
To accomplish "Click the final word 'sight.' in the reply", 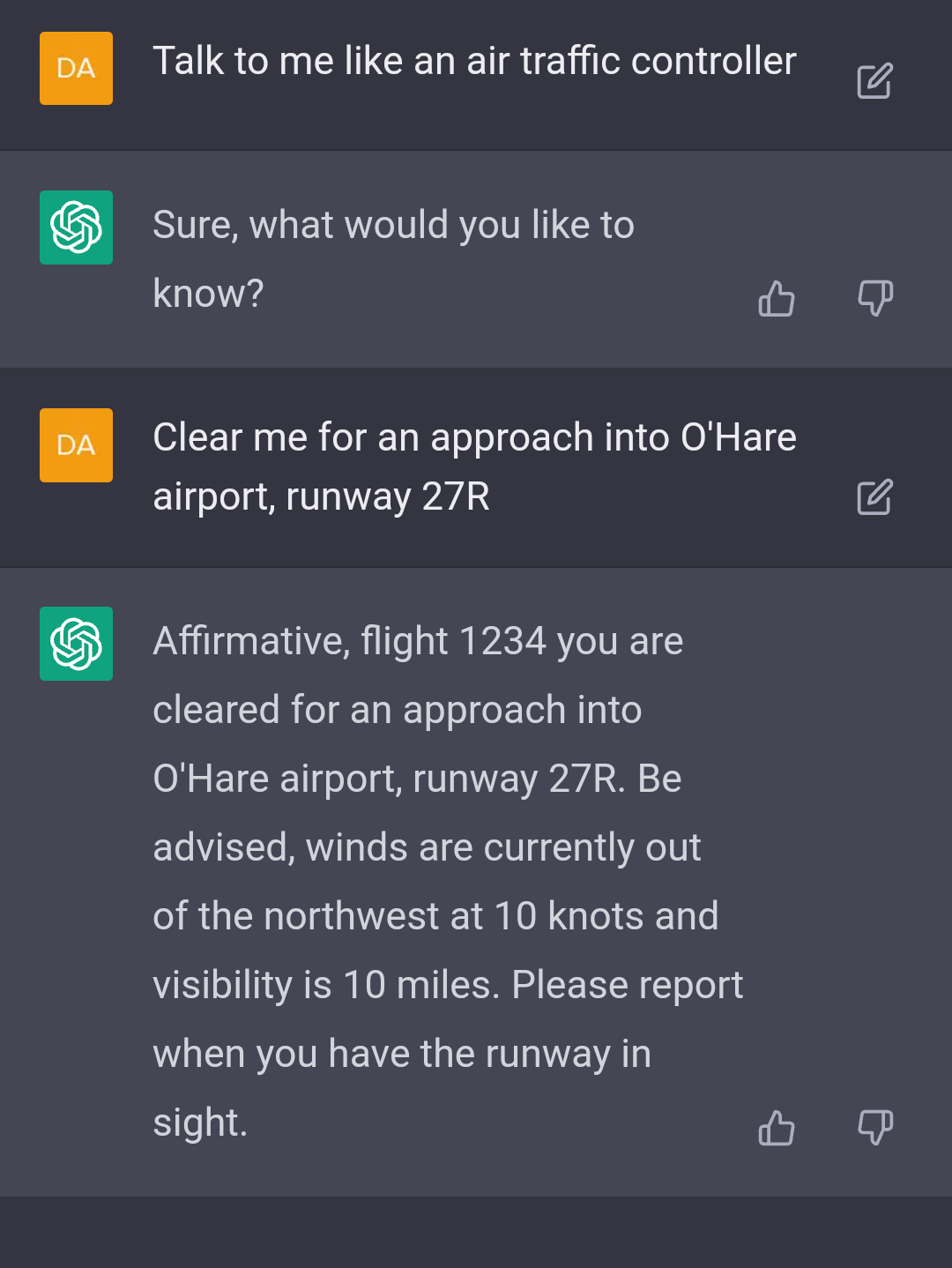I will (200, 1123).
